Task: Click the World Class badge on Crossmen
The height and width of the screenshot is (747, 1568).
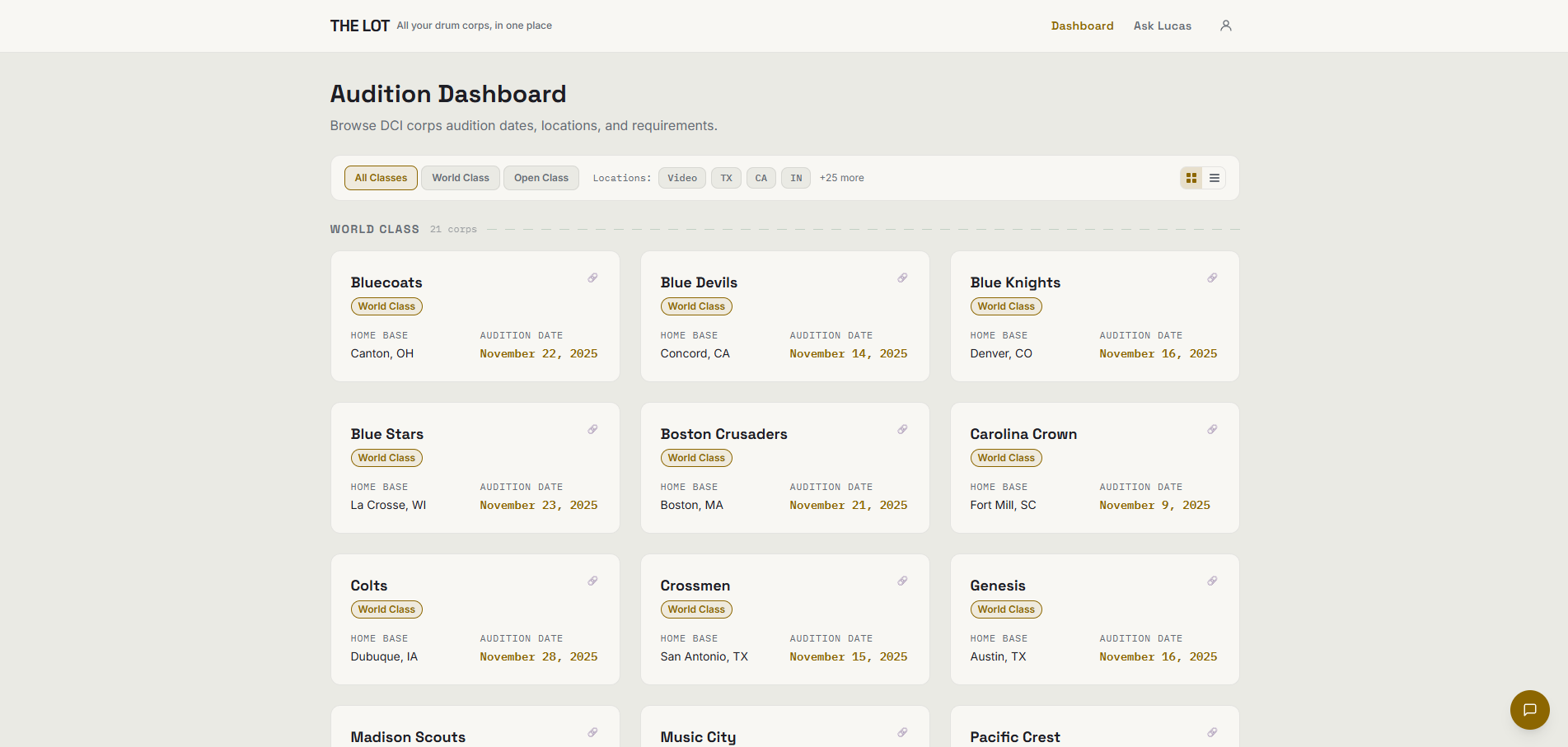Action: pyautogui.click(x=696, y=609)
